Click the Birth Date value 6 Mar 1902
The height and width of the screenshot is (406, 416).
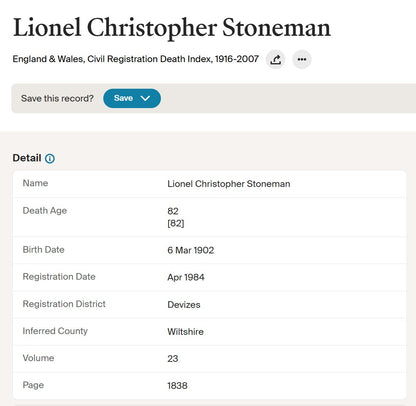click(x=191, y=250)
